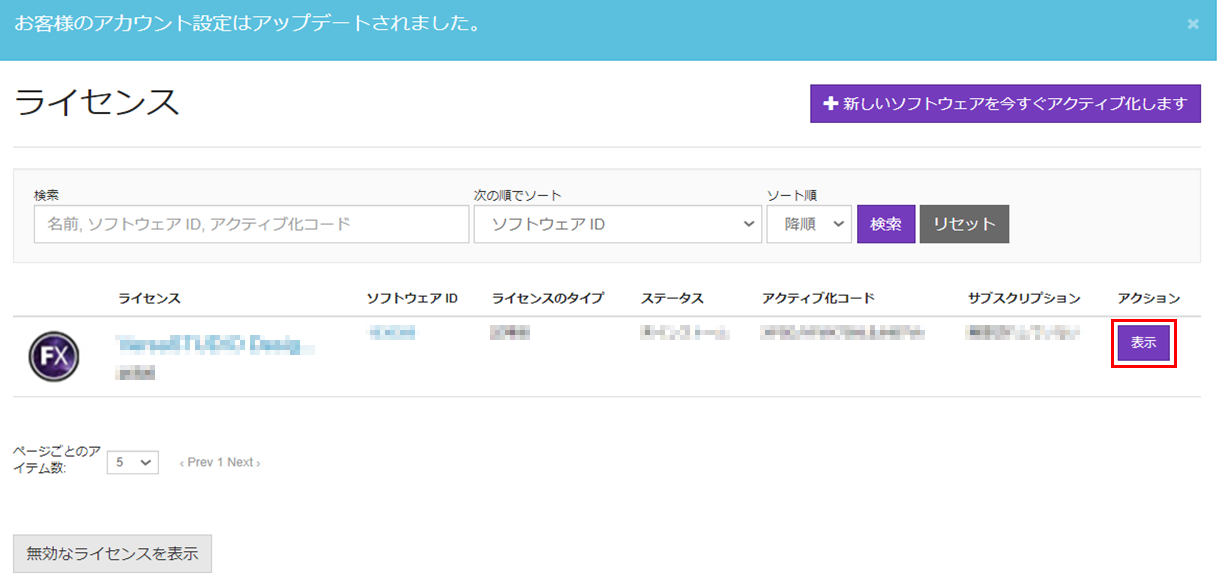Open the items per page dropdown

(x=132, y=462)
